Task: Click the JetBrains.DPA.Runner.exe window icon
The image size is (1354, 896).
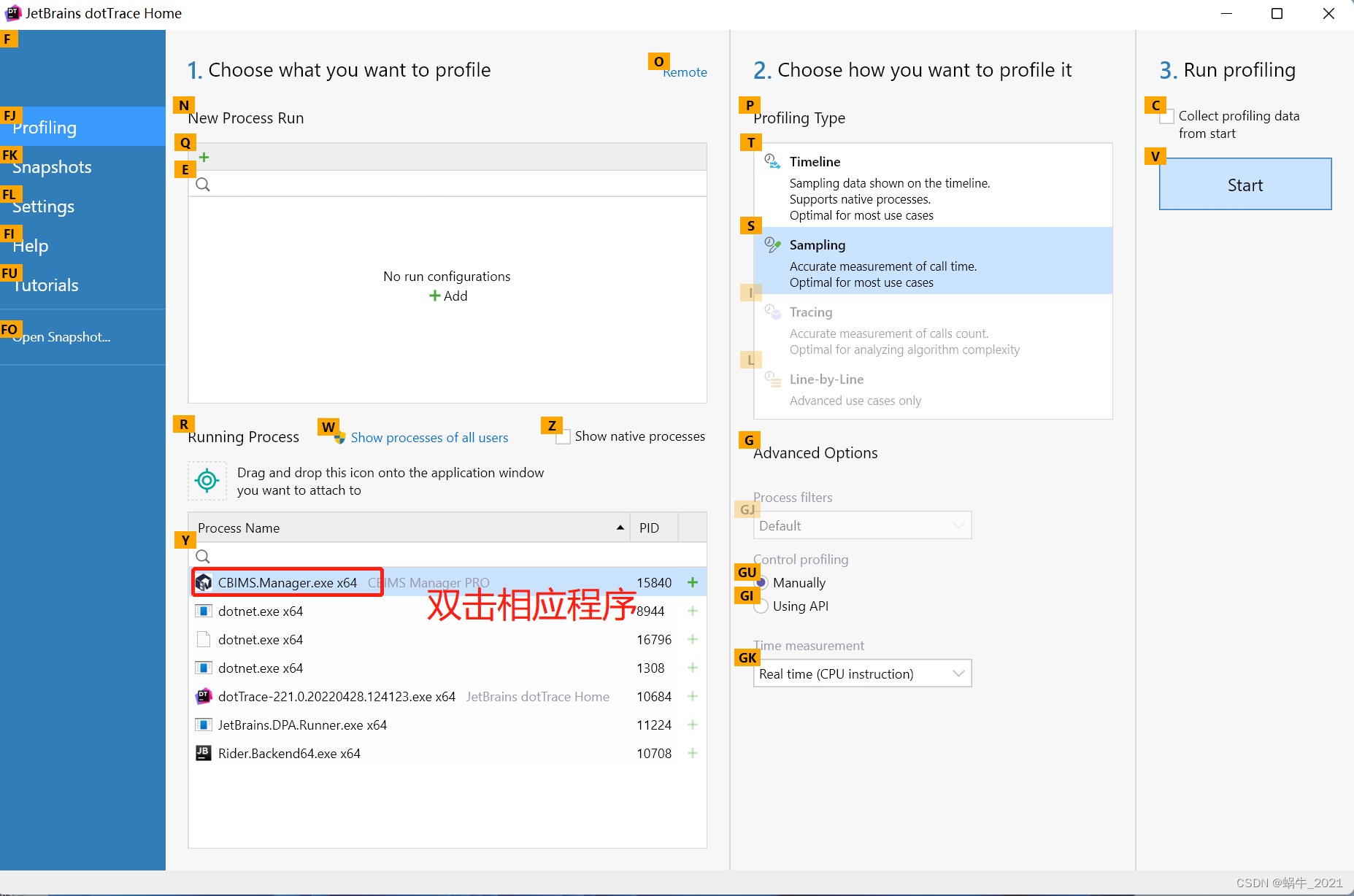Action: tap(204, 725)
